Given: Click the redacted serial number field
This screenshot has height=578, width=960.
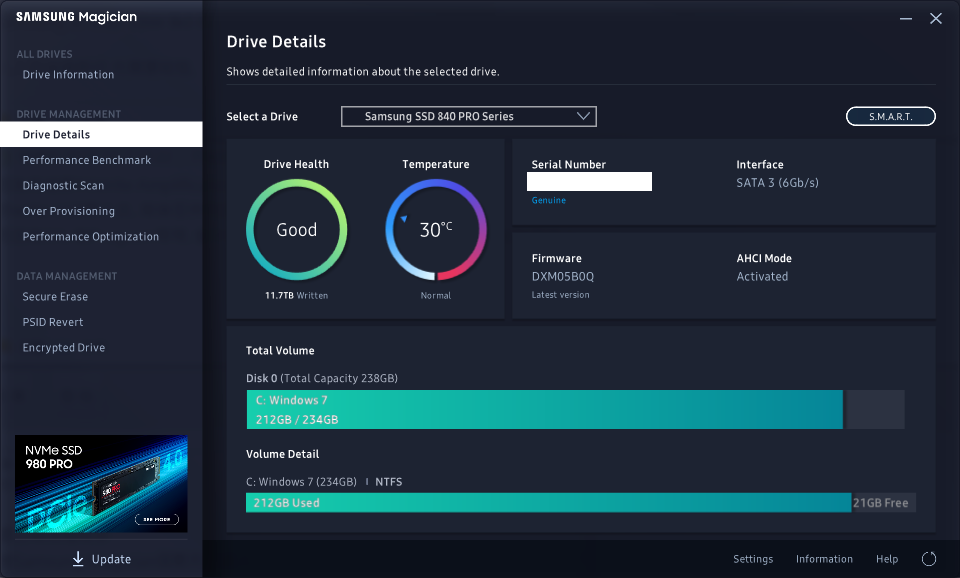Looking at the screenshot, I should tap(589, 181).
